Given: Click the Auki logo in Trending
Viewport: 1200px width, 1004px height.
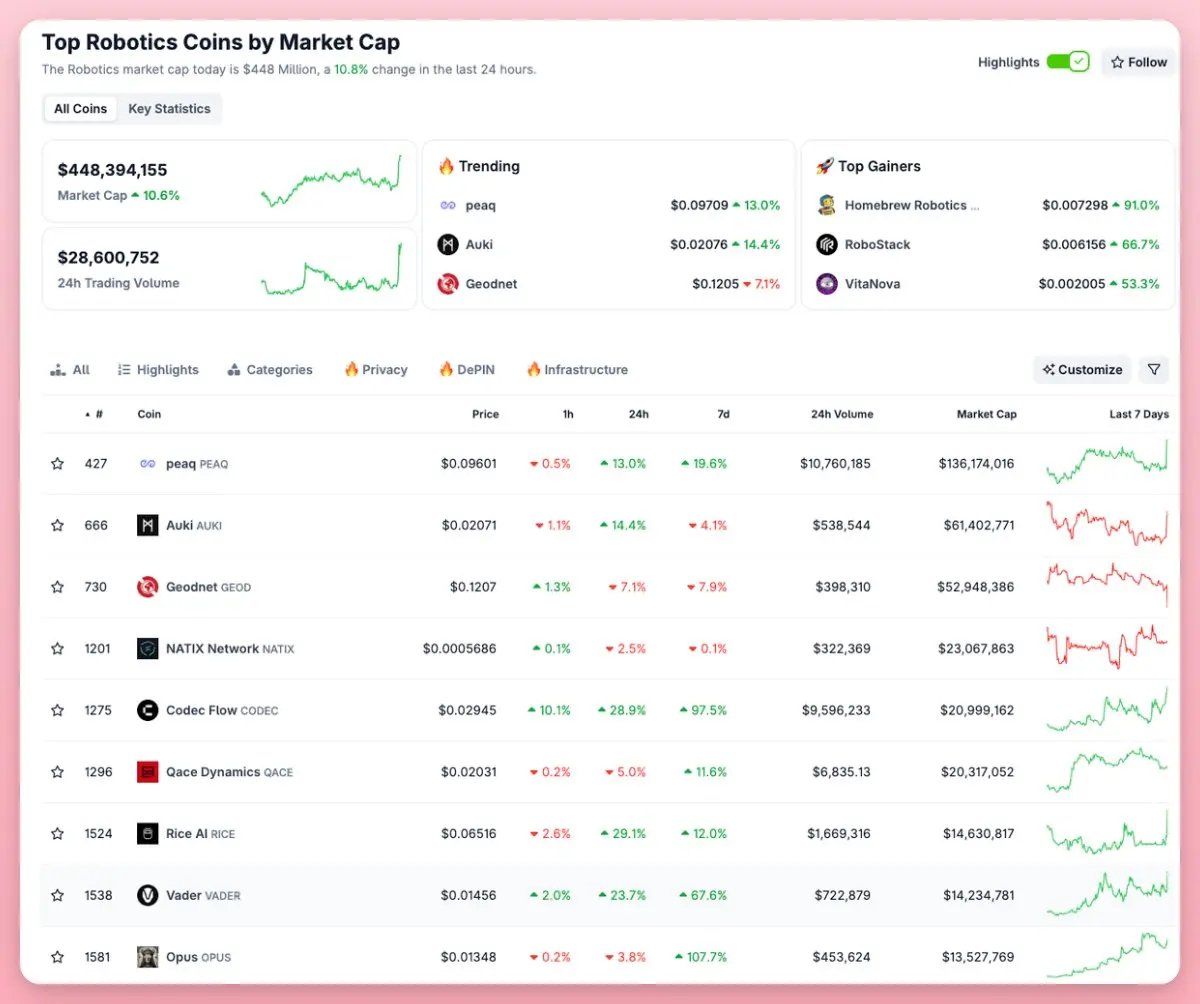Looking at the screenshot, I should pyautogui.click(x=448, y=245).
